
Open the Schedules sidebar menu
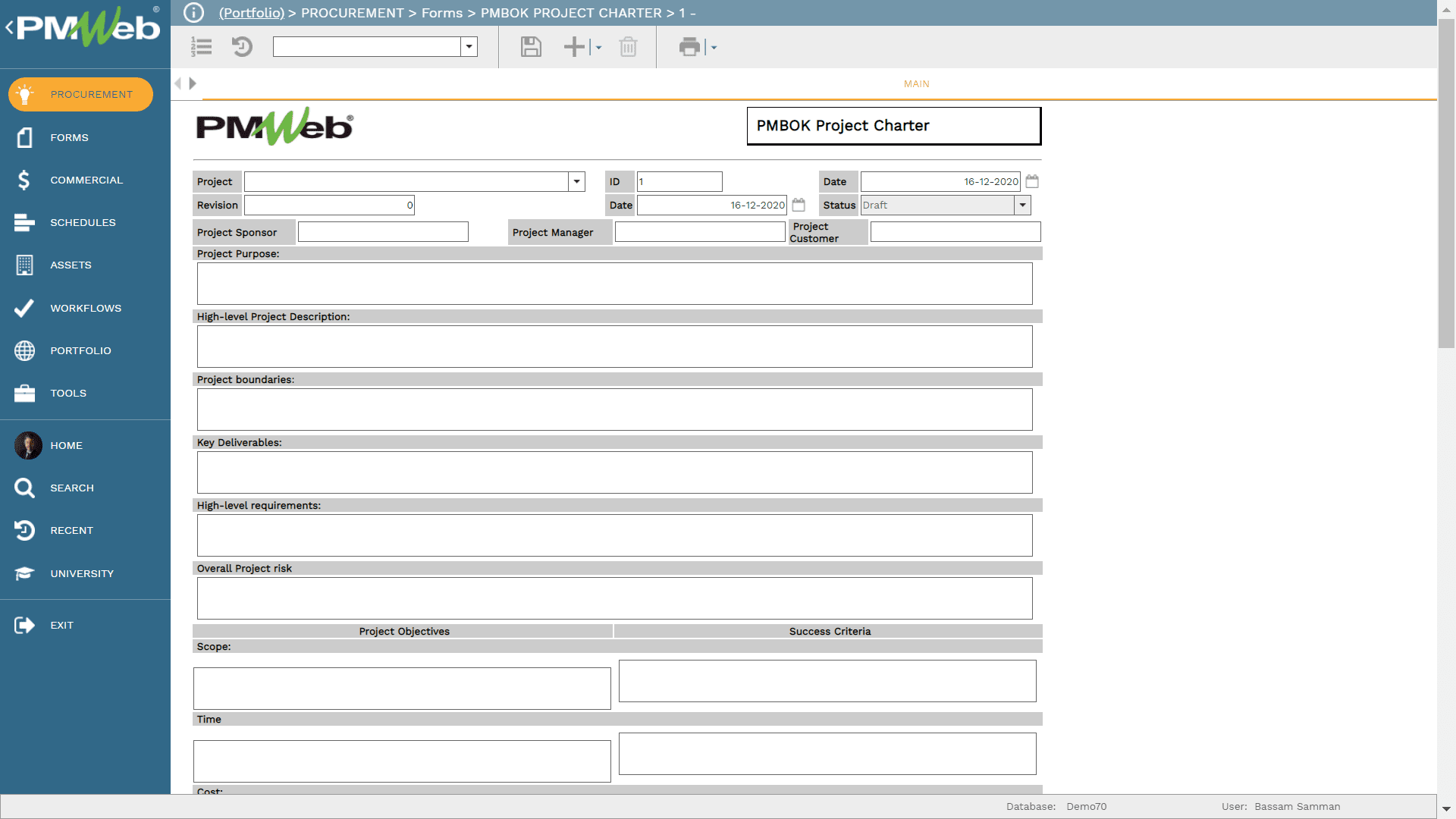83,222
